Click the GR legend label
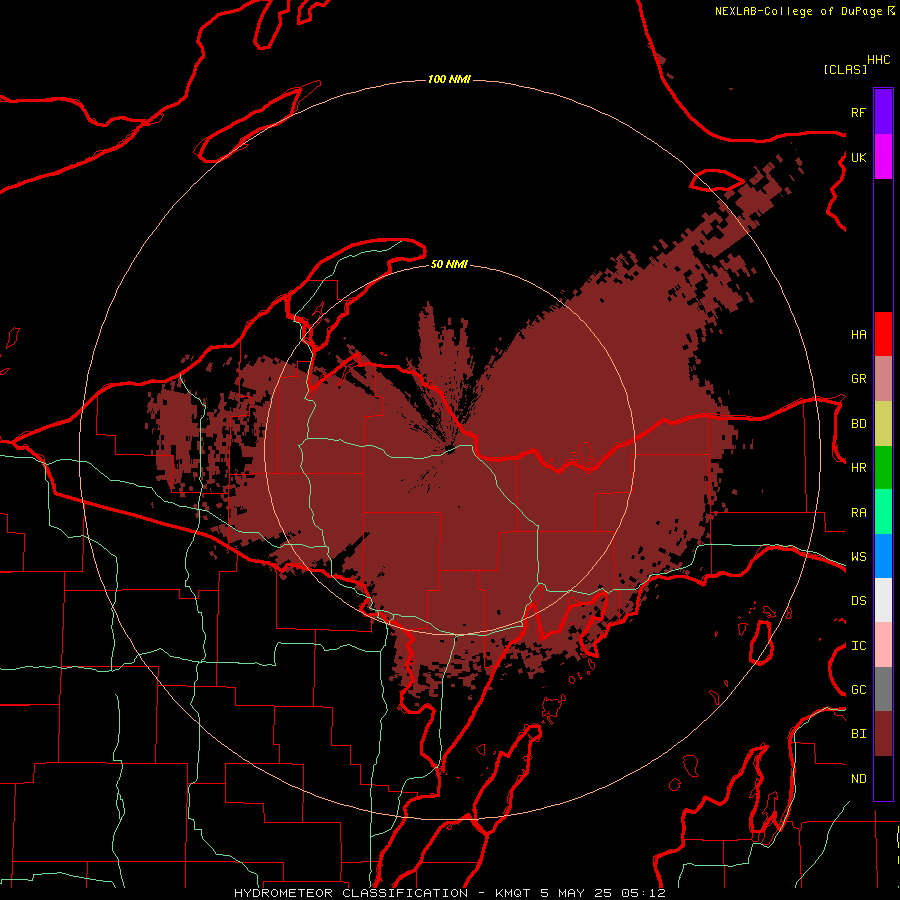The width and height of the screenshot is (900, 900). 859,379
